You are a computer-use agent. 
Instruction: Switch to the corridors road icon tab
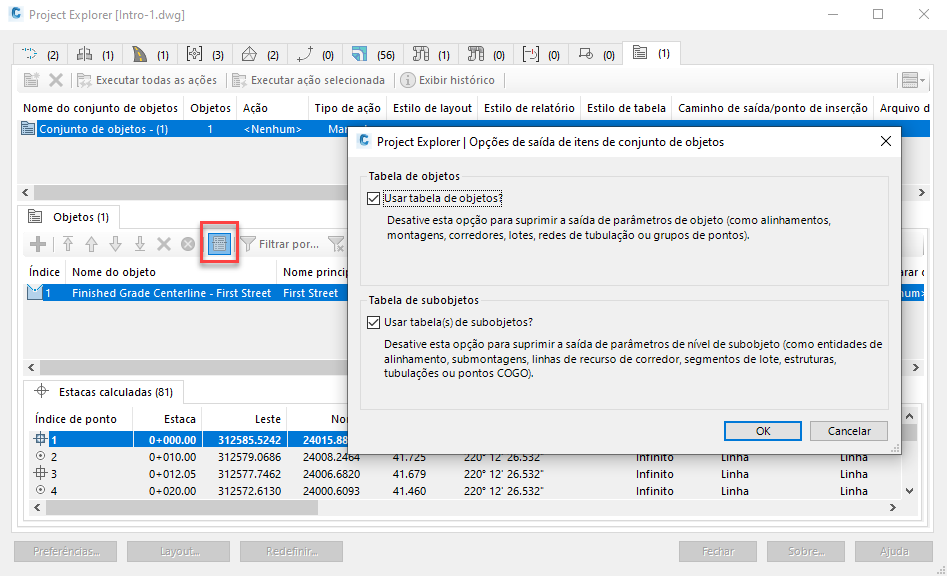[x=150, y=54]
